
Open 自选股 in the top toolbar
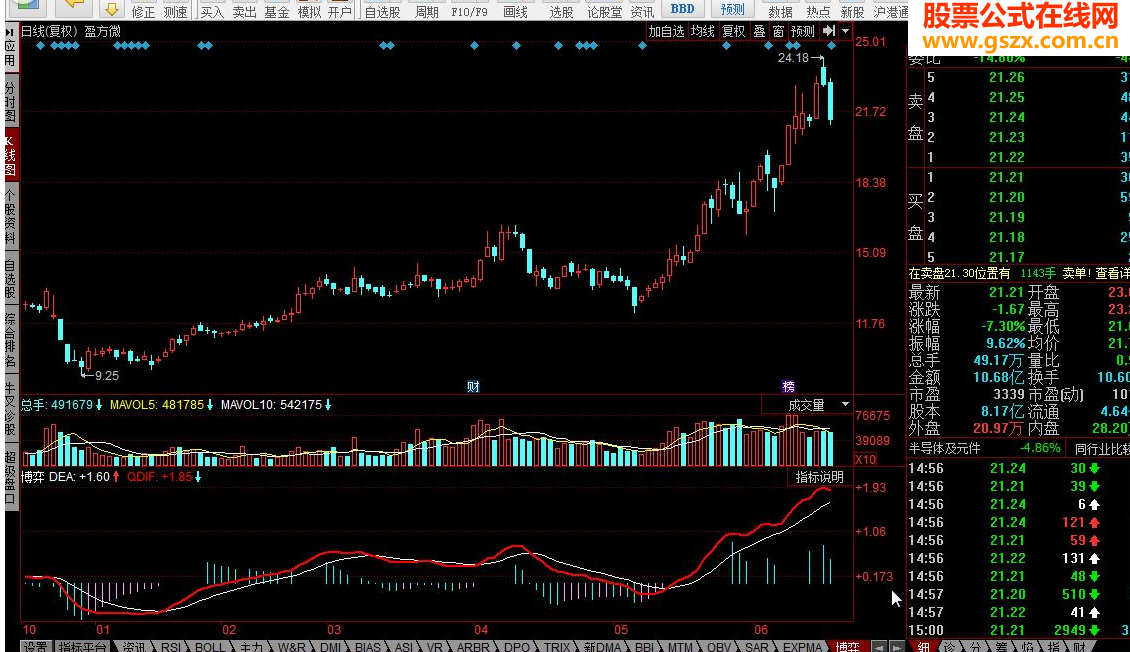pos(383,9)
